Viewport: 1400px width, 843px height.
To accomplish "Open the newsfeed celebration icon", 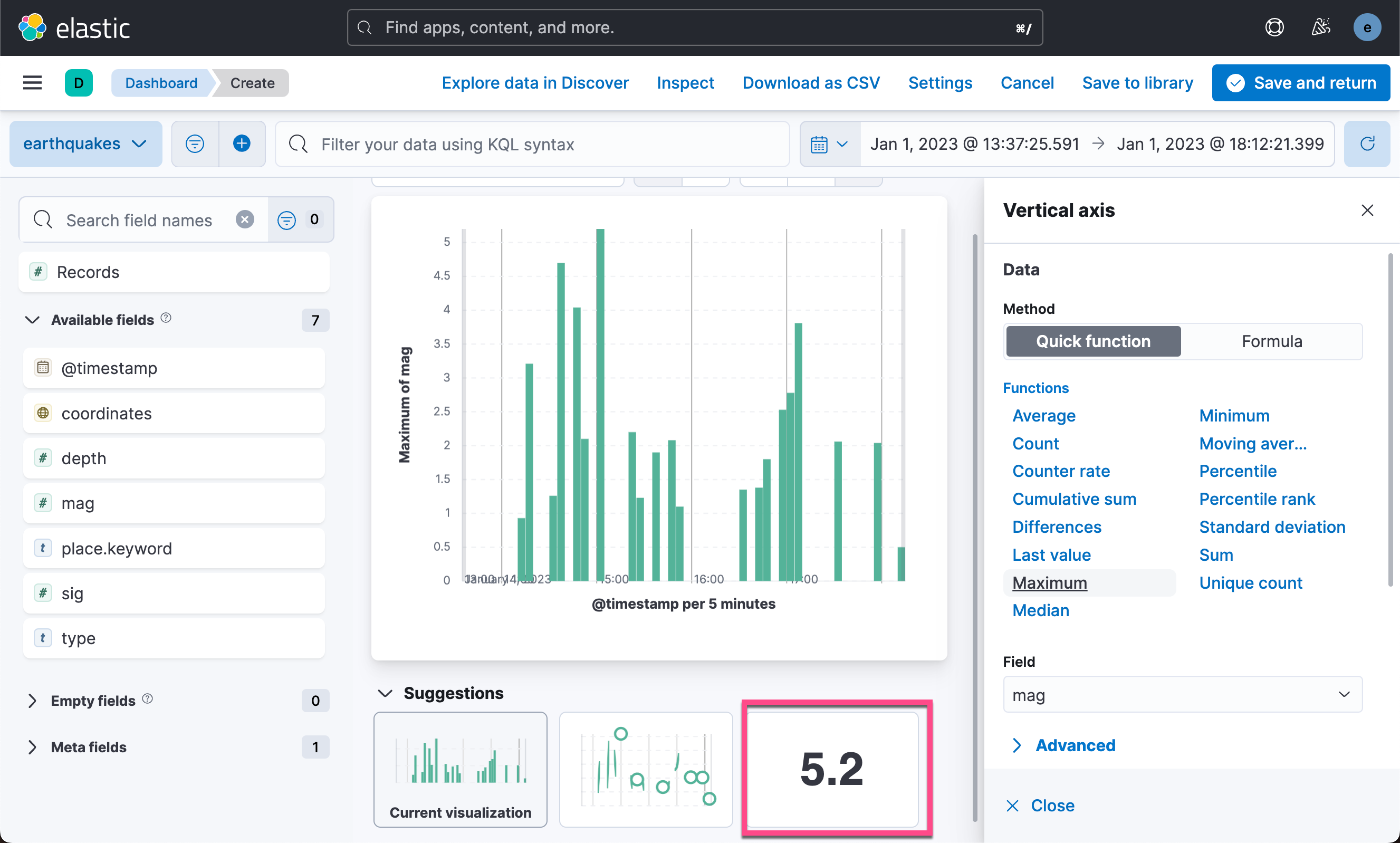I will (1321, 27).
